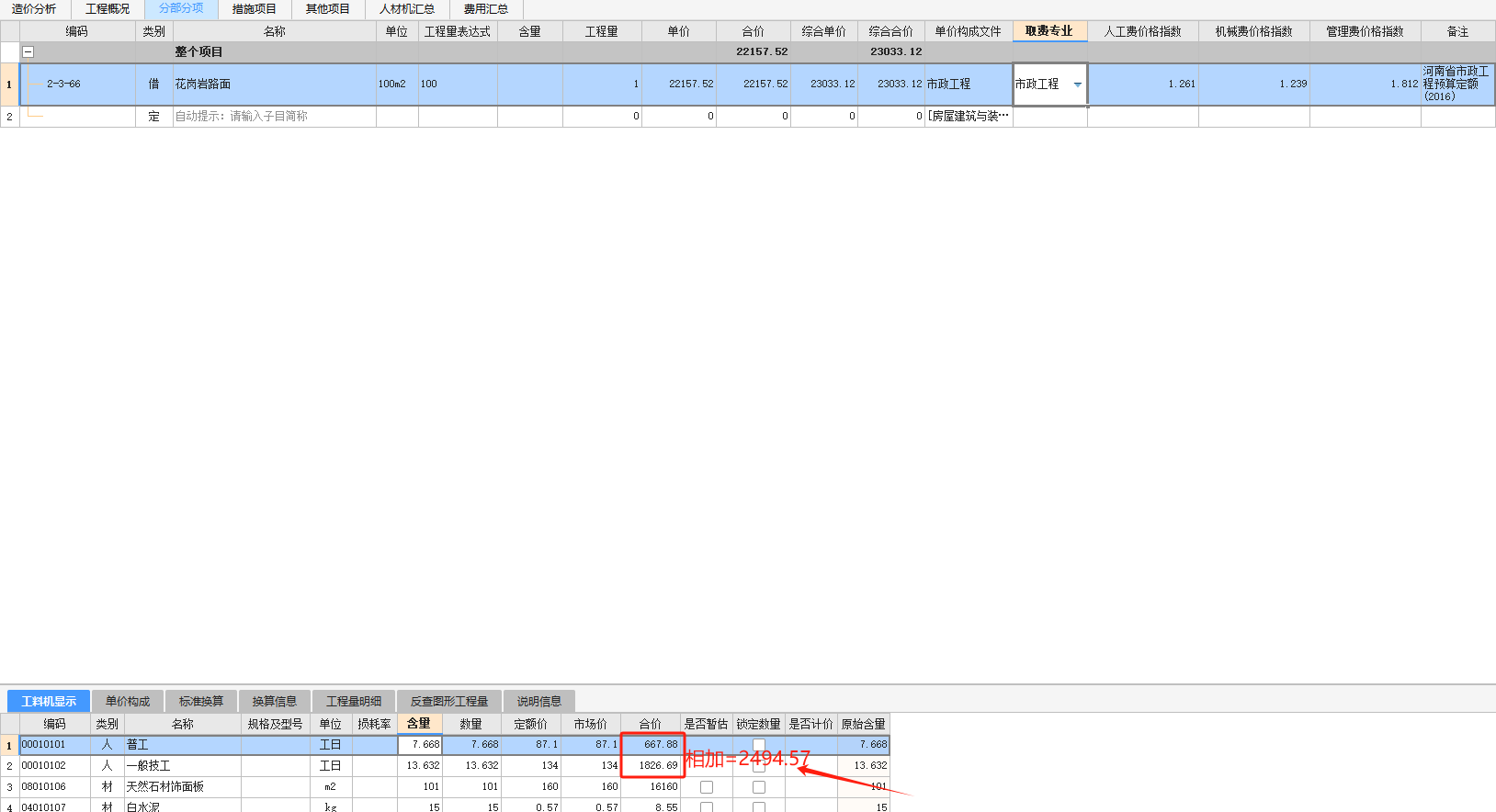1496x812 pixels.
Task: Click material name 一般技工
Action: [x=183, y=766]
